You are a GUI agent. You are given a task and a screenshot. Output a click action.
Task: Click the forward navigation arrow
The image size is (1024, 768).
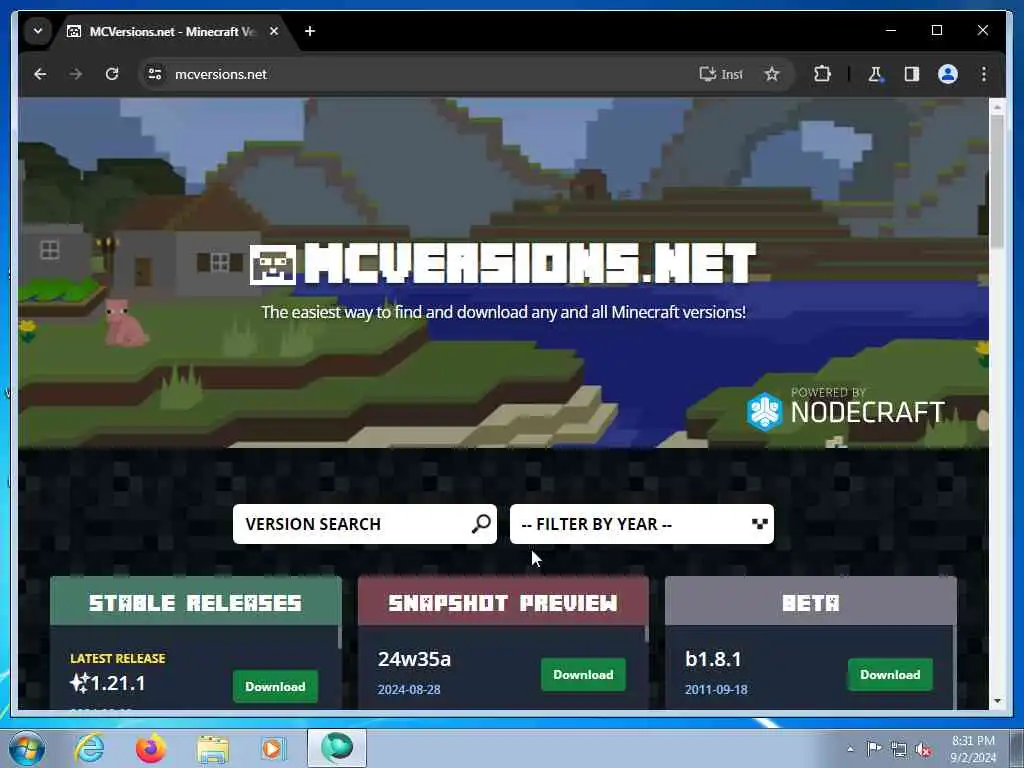click(76, 74)
